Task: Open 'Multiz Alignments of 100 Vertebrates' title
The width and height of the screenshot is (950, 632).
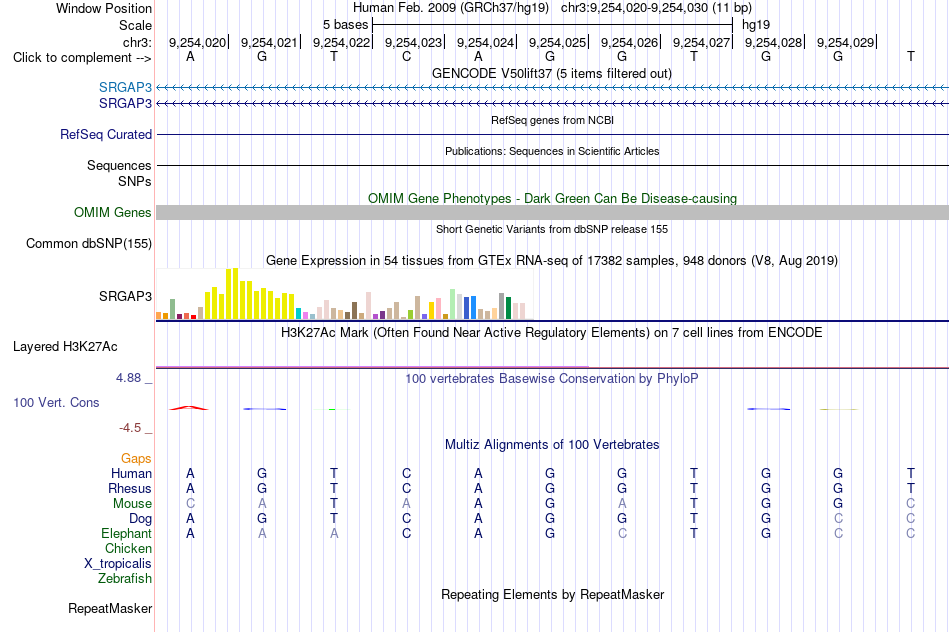Action: [552, 444]
